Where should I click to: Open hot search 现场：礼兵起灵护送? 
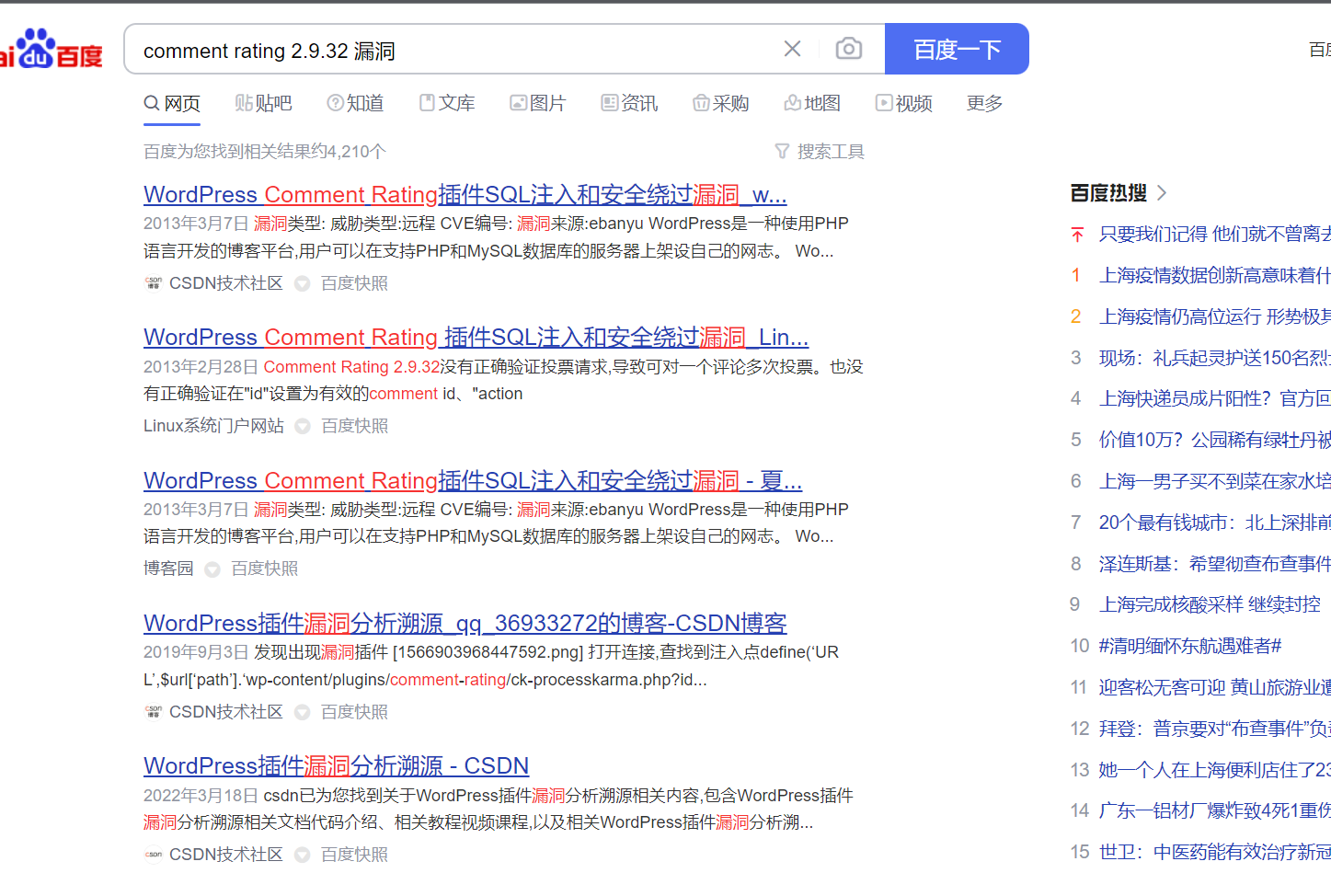coord(1214,358)
